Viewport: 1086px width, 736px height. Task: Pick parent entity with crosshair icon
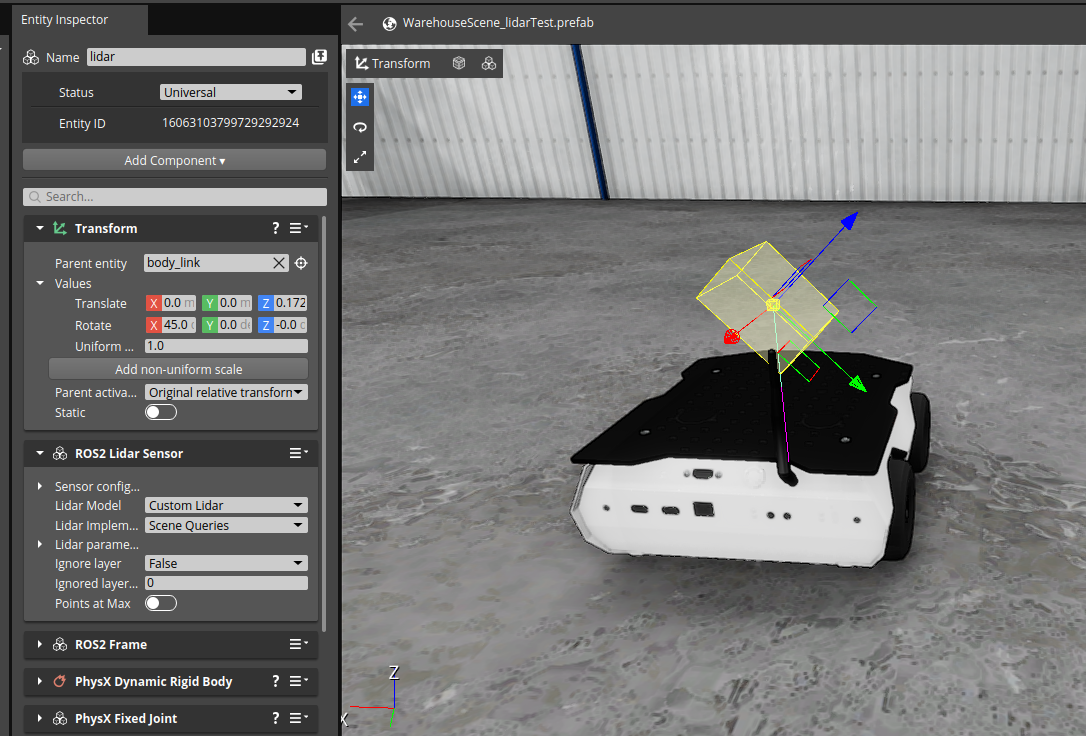coord(301,263)
